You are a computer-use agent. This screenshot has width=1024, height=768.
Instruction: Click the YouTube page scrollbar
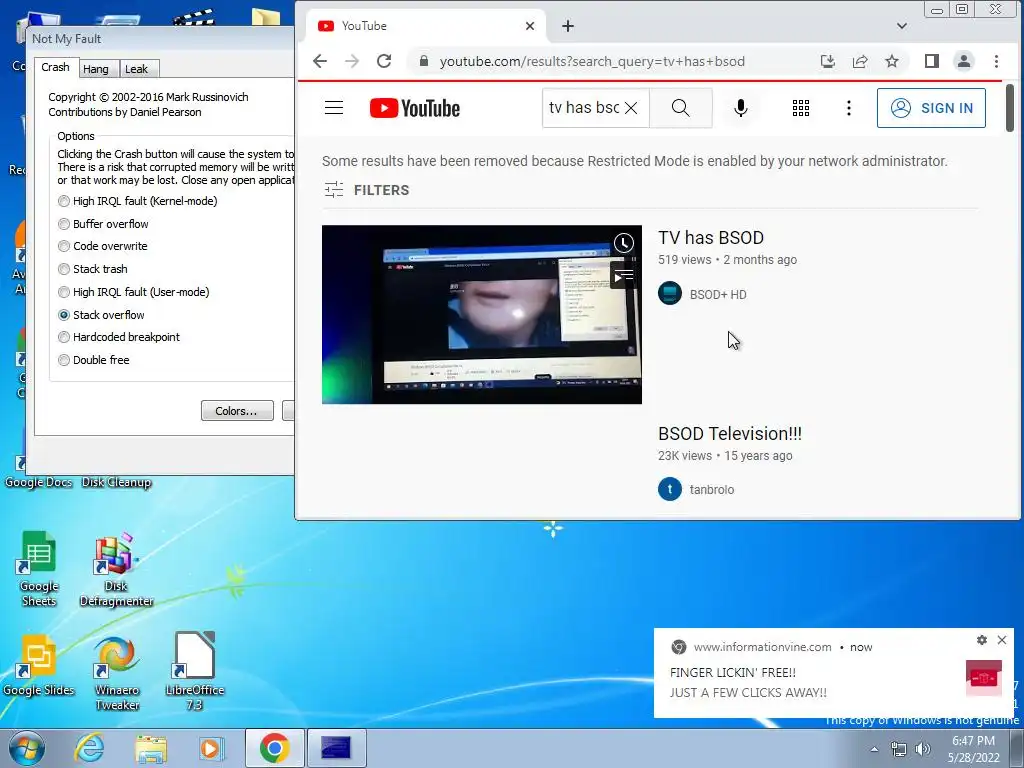click(x=1009, y=108)
